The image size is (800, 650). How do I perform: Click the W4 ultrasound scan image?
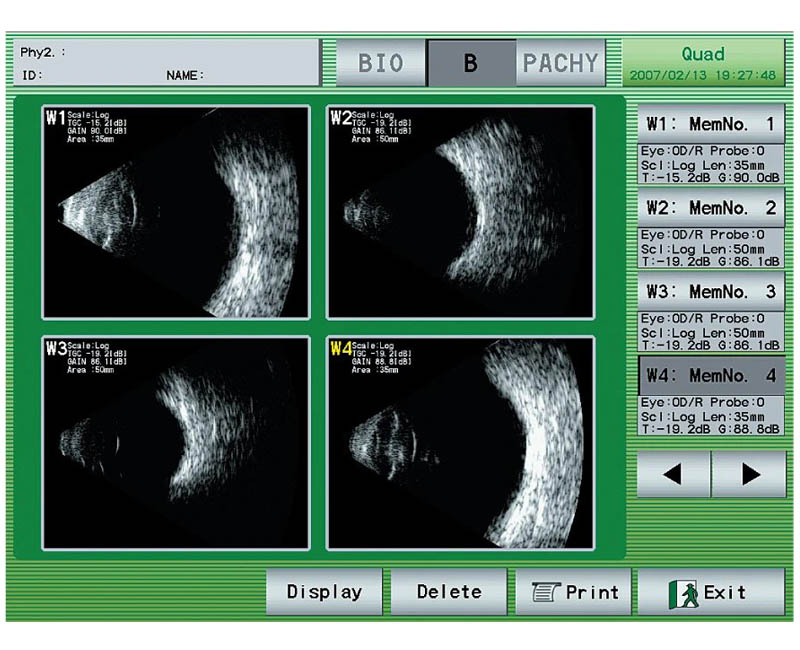click(x=460, y=442)
